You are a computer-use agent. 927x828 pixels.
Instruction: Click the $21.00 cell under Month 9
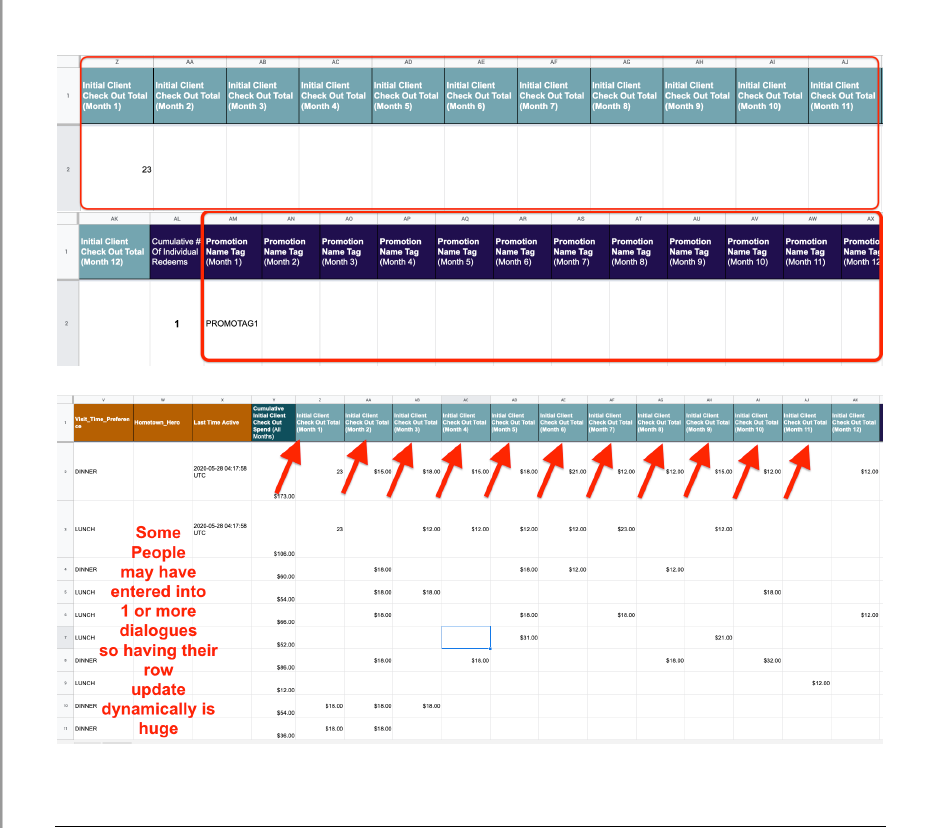pyautogui.click(x=709, y=638)
